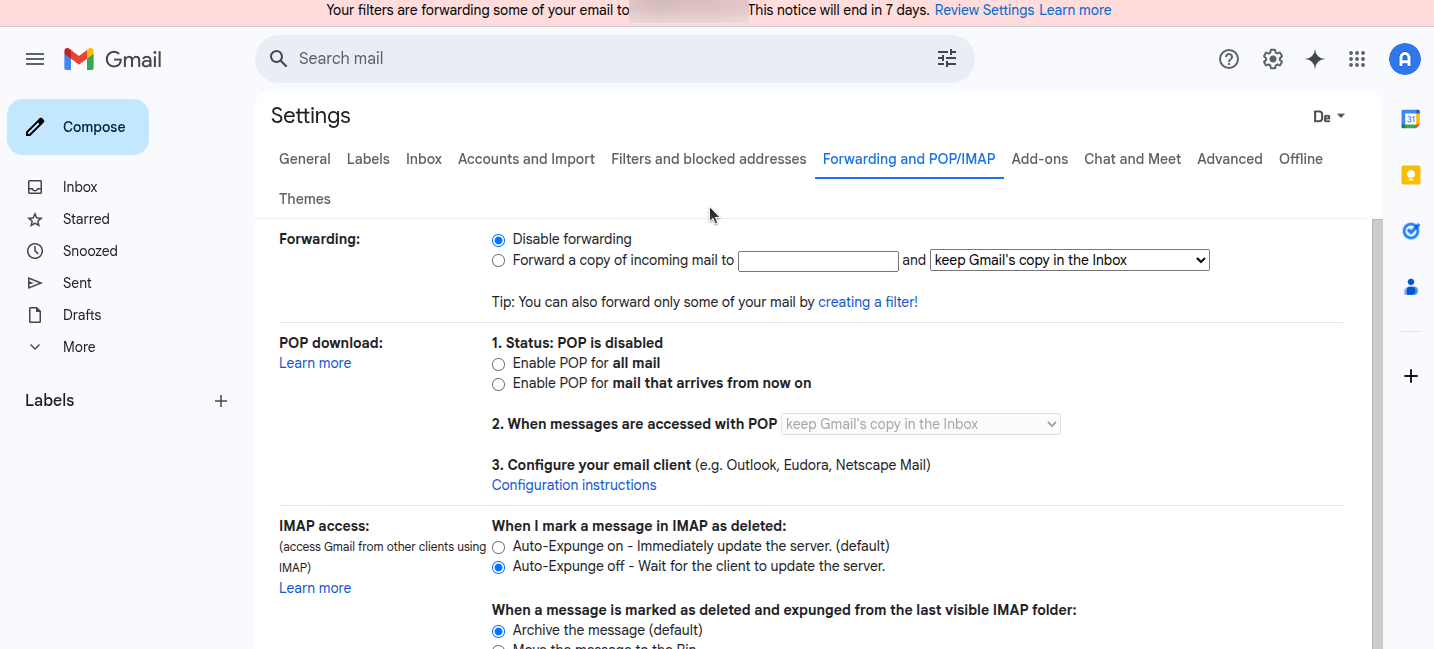Open forwarding keep Gmail's copy dropdown
The image size is (1434, 649).
1070,260
